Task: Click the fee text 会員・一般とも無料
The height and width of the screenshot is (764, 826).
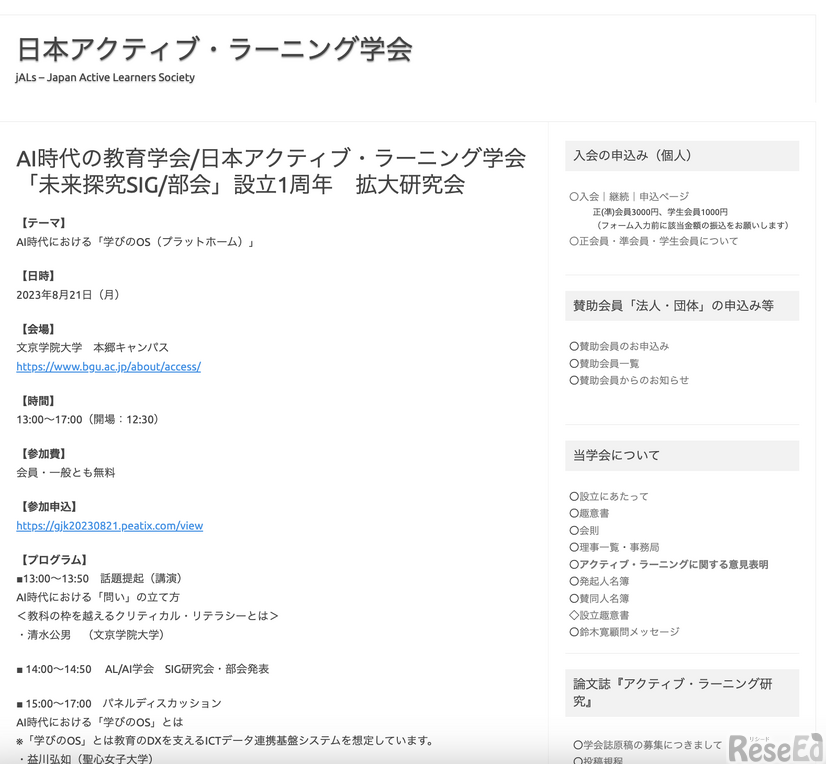Action: pyautogui.click(x=66, y=473)
